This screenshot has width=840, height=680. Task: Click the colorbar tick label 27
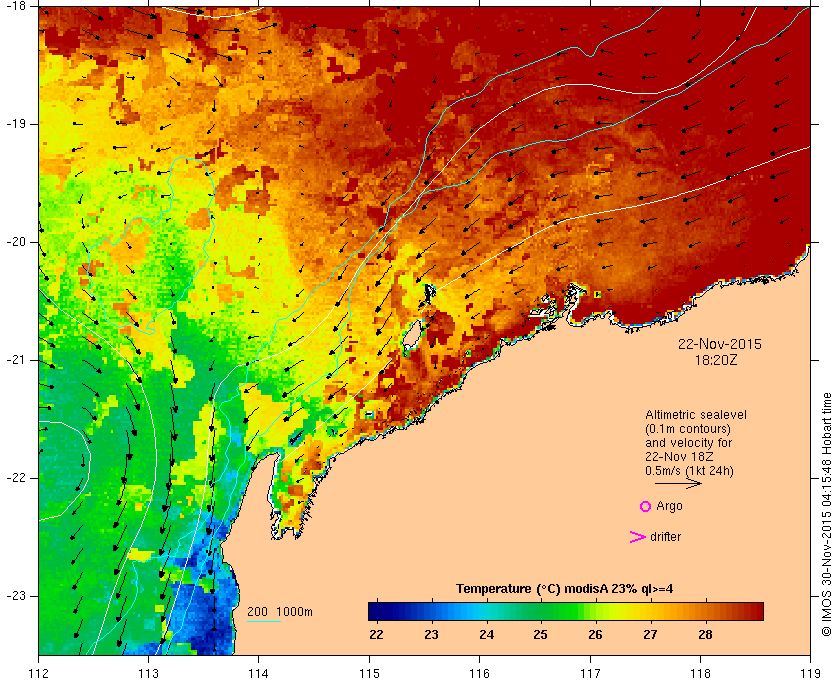click(650, 635)
